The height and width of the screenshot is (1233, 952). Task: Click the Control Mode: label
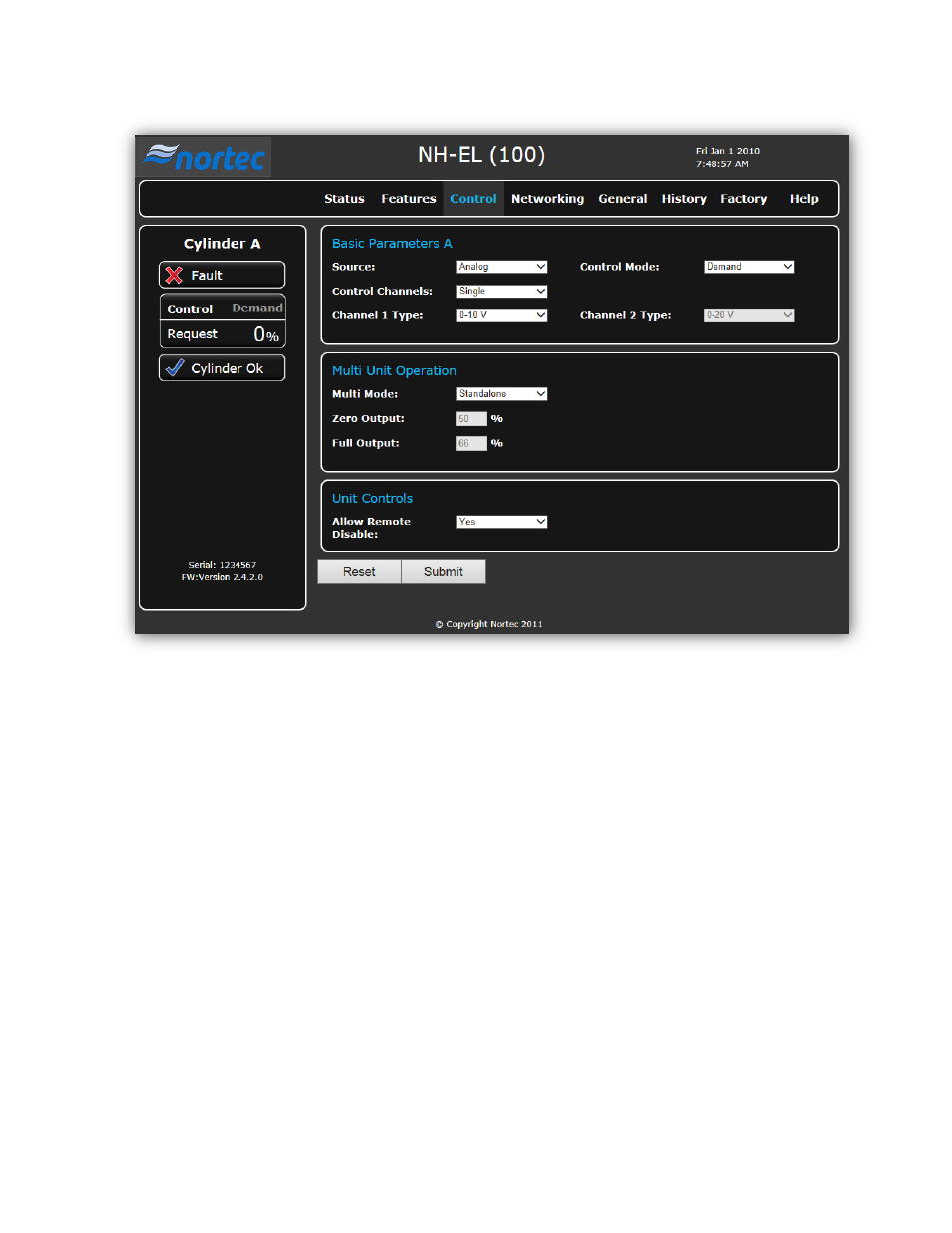pyautogui.click(x=620, y=267)
